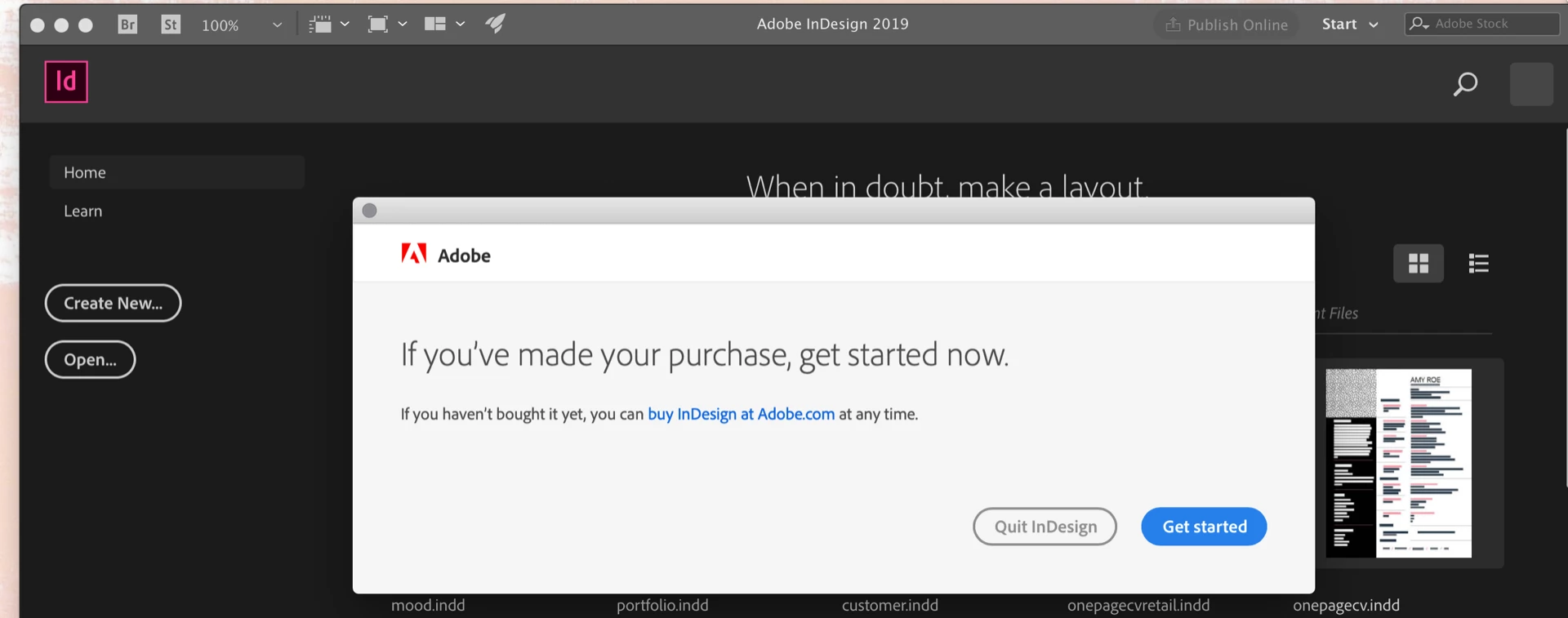Click the mood.indd file name
The image size is (1568, 618).
click(x=428, y=606)
